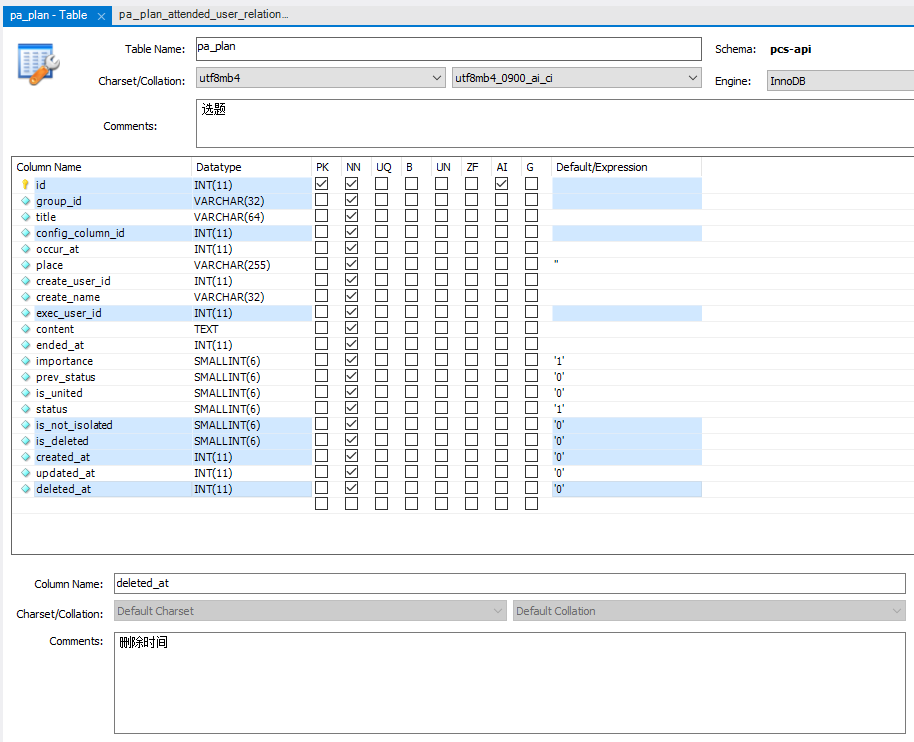Image resolution: width=914 pixels, height=742 pixels.
Task: Click the primary key icon for id column
Action: pos(26,185)
